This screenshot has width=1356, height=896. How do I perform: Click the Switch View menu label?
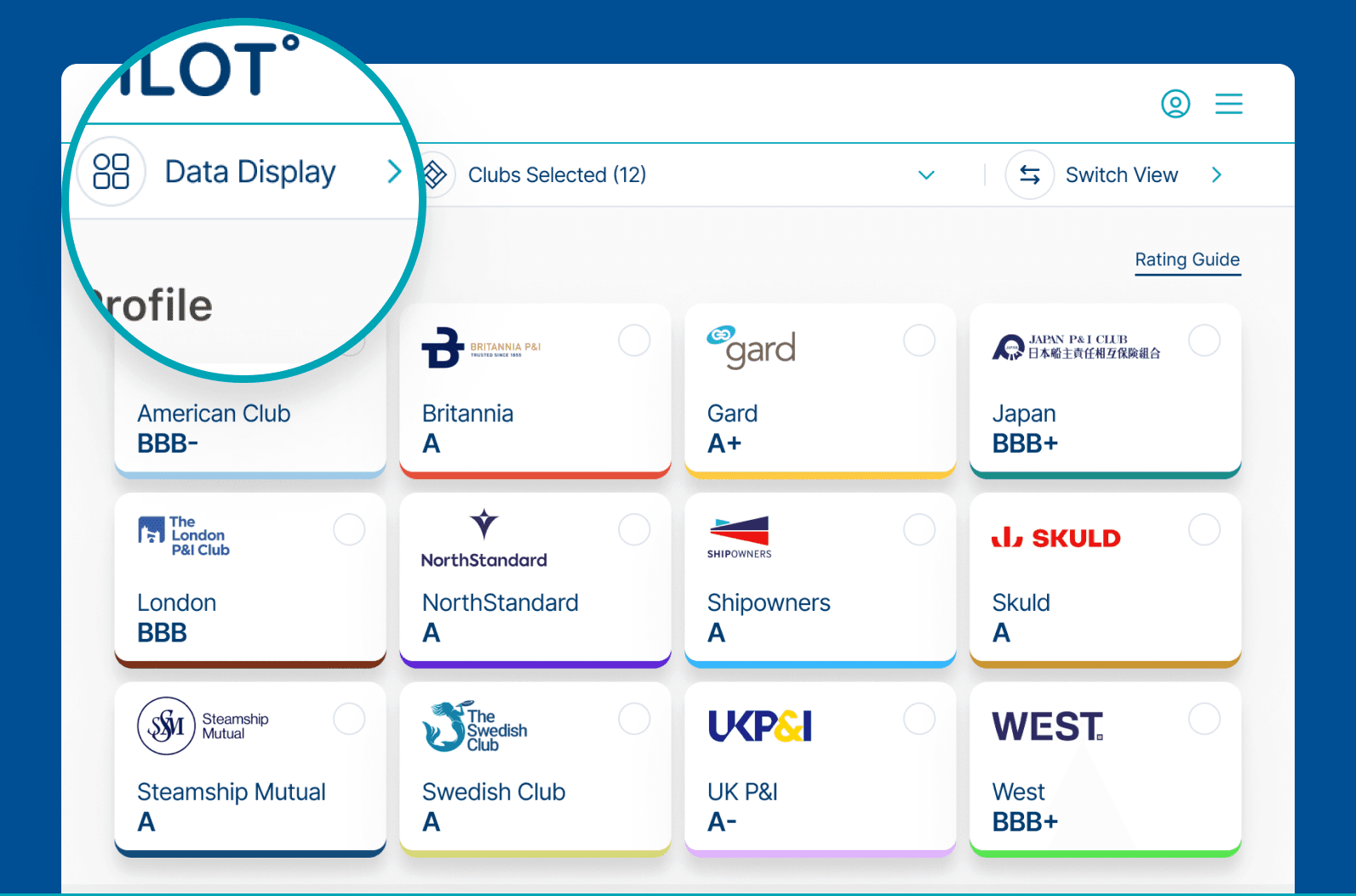1121,175
